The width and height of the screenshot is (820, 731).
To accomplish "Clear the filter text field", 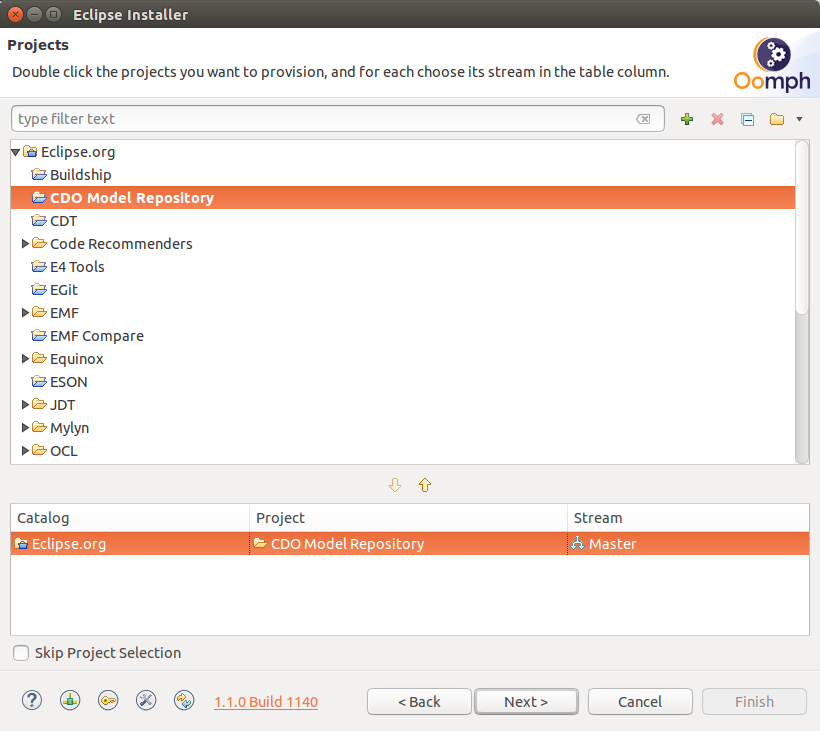I will coord(643,119).
